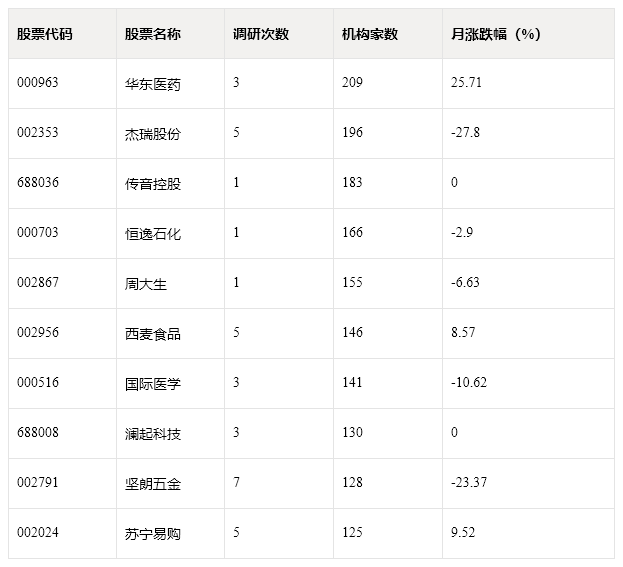
Task: Click monthly change -6.63
Action: click(x=465, y=283)
